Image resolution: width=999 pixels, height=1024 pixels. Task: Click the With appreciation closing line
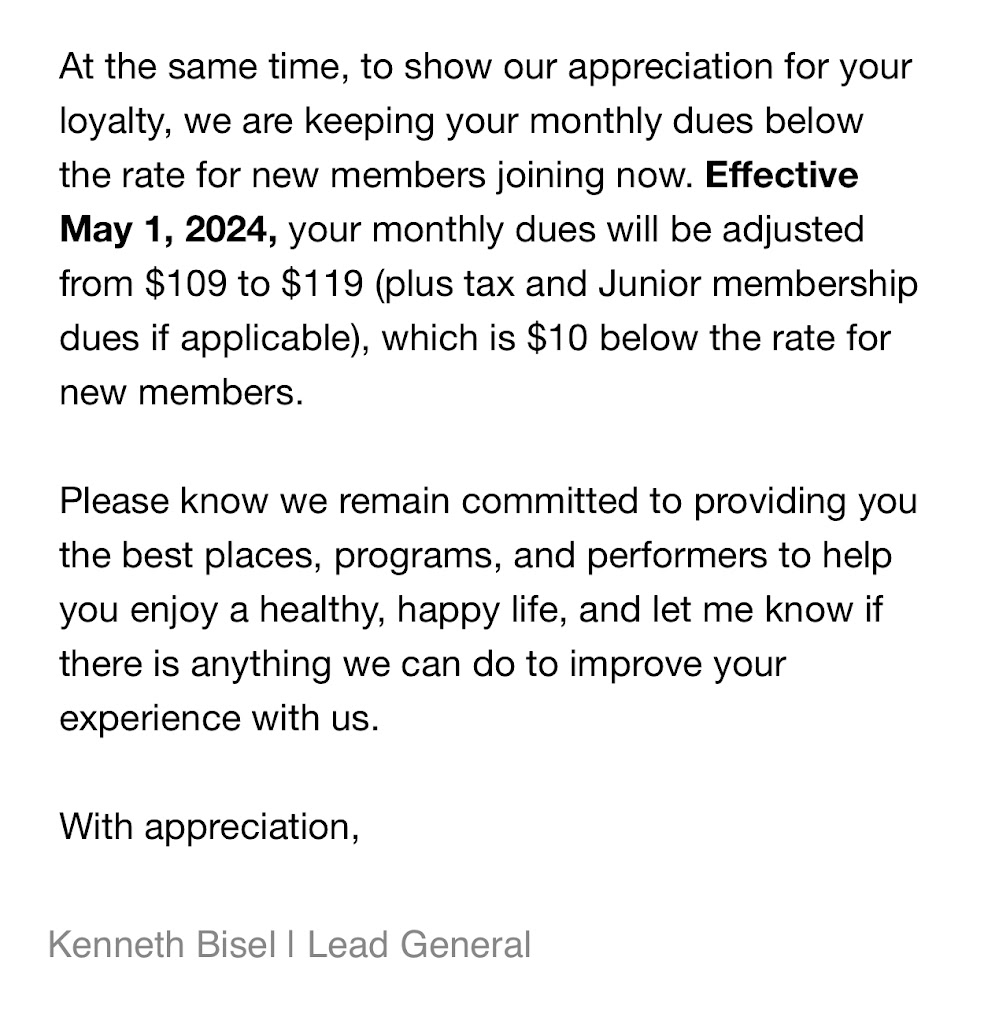[209, 826]
